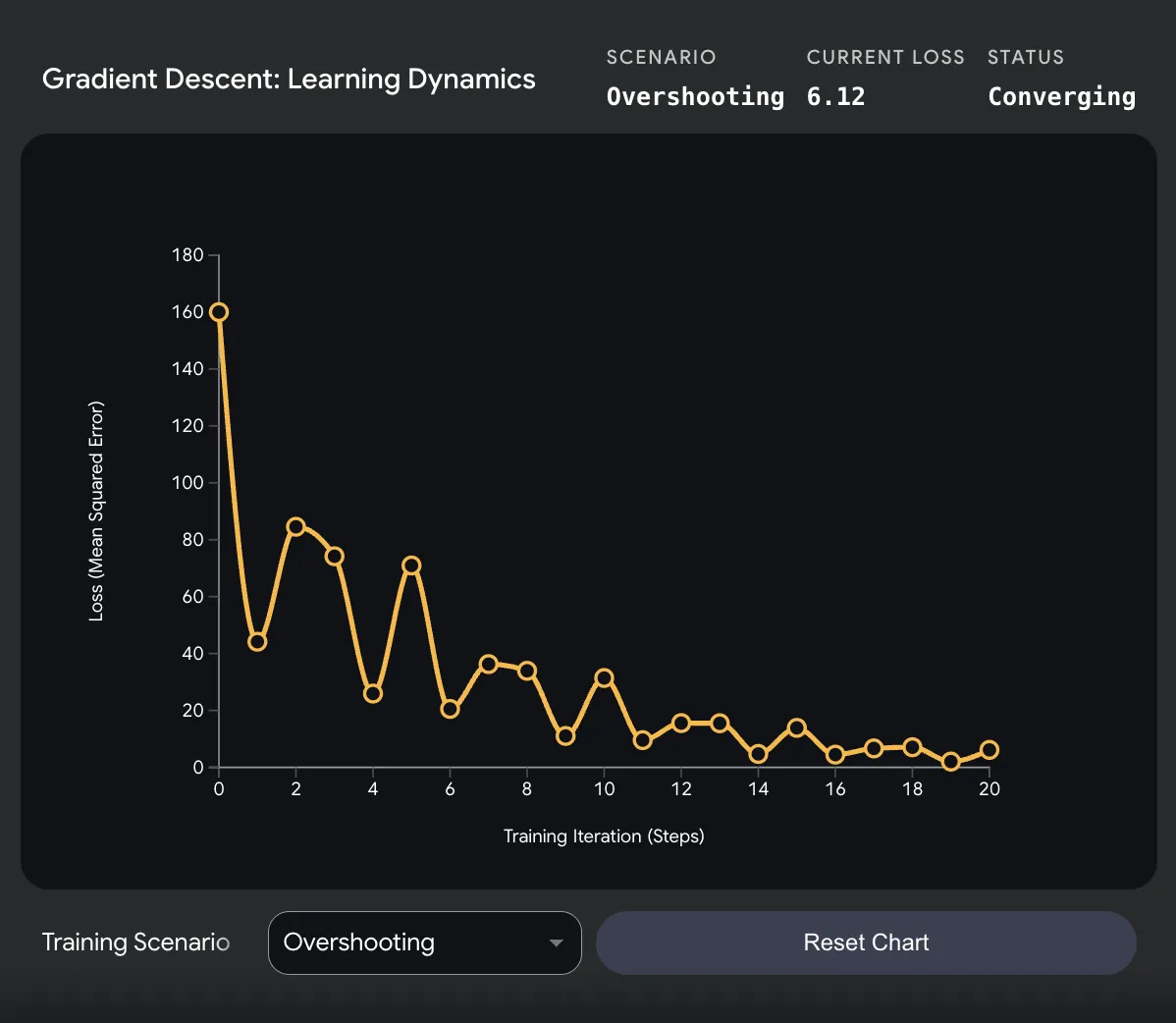Select the data point at step 19

point(951,762)
